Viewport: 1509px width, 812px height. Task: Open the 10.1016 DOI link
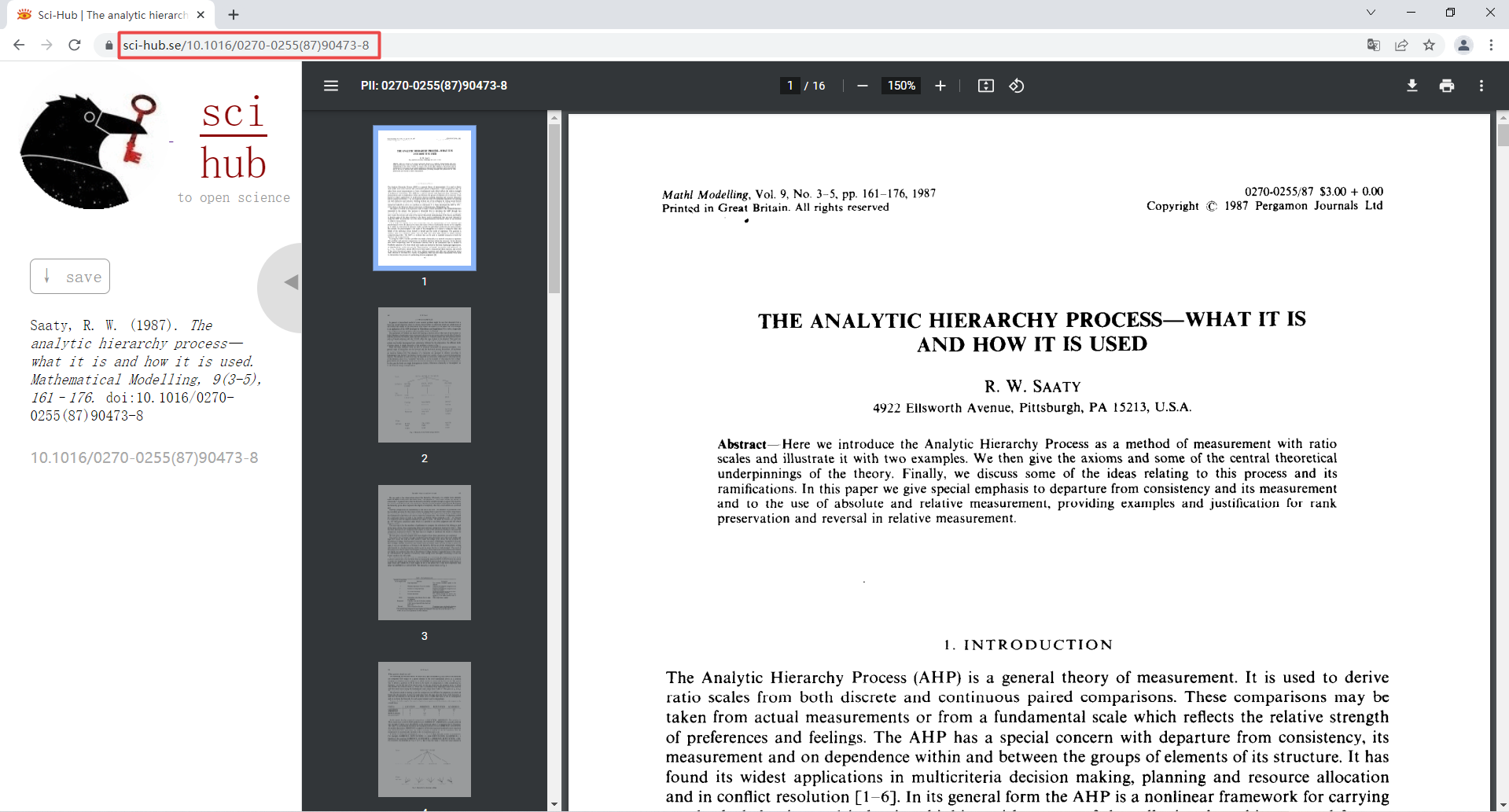tap(145, 457)
